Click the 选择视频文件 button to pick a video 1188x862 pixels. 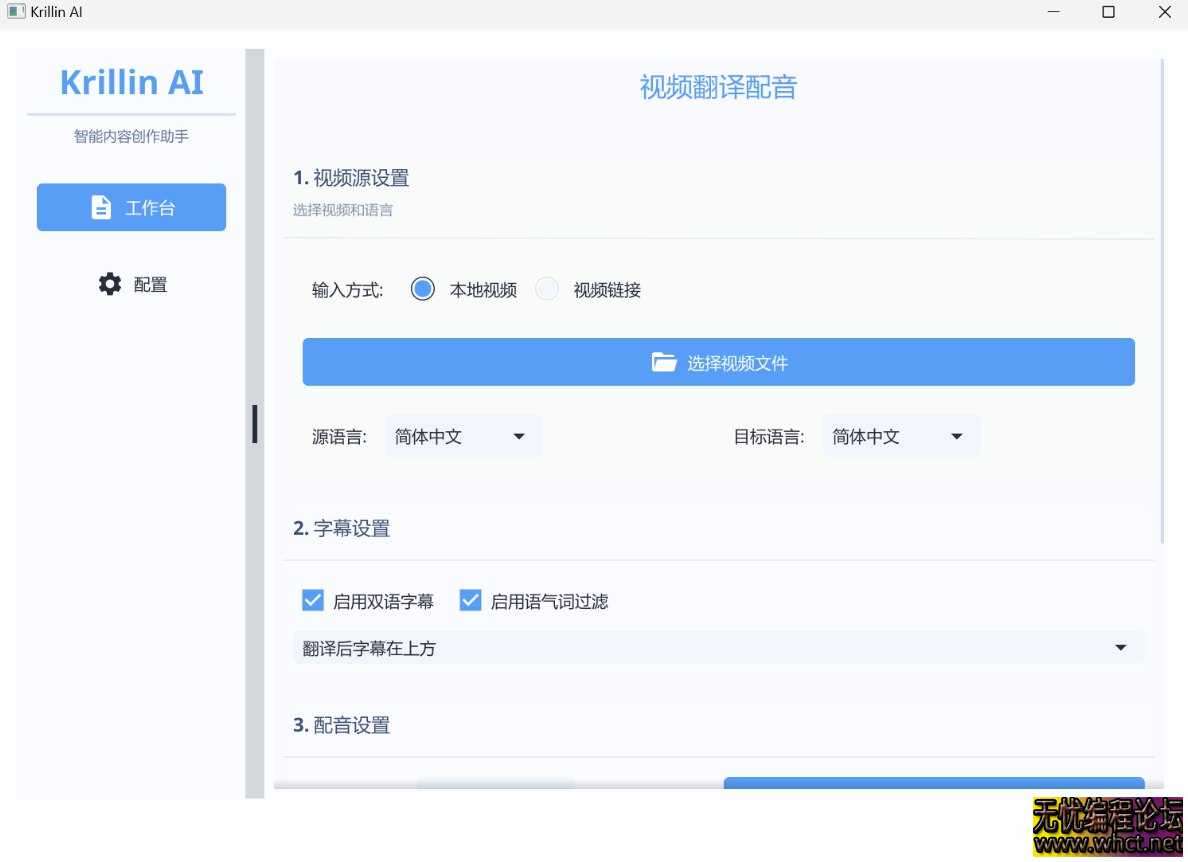(x=718, y=361)
